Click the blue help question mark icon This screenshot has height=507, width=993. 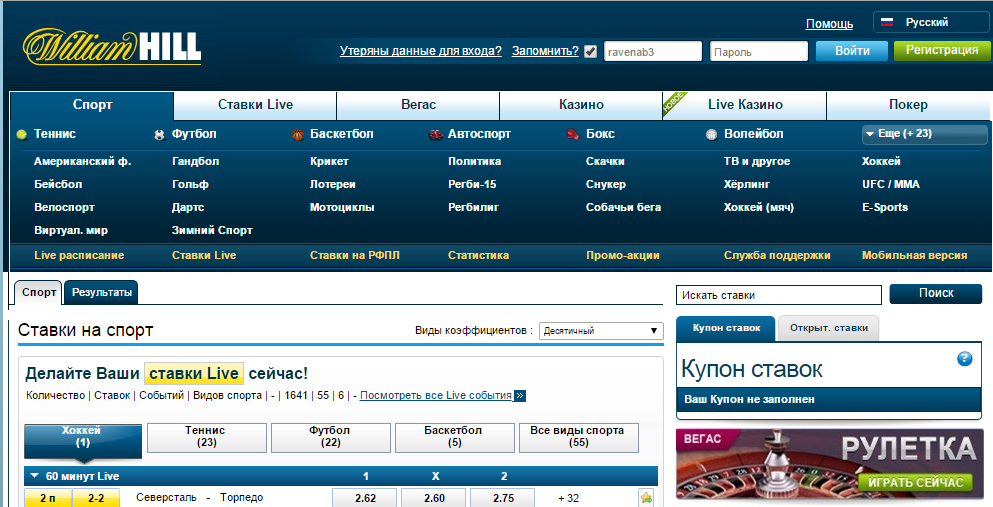click(964, 358)
